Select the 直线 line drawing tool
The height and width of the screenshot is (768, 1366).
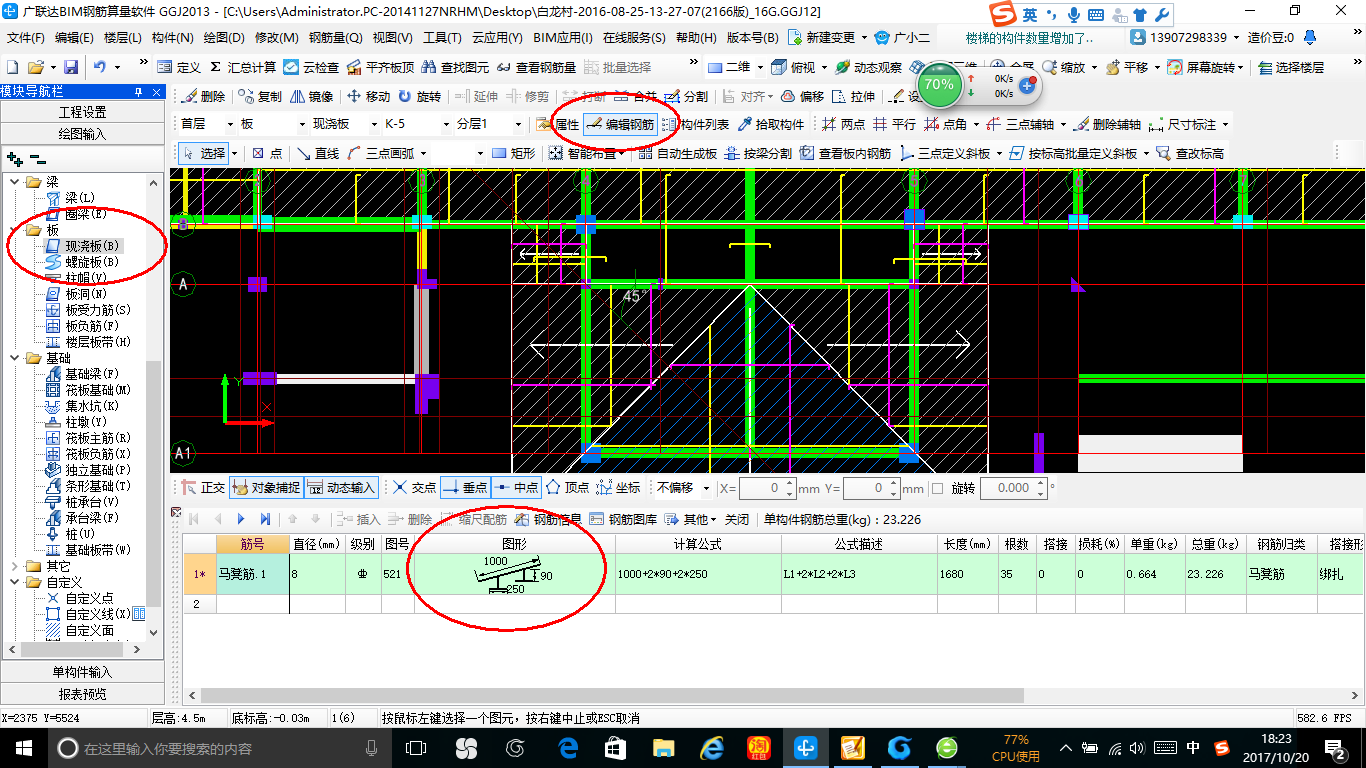(x=316, y=153)
